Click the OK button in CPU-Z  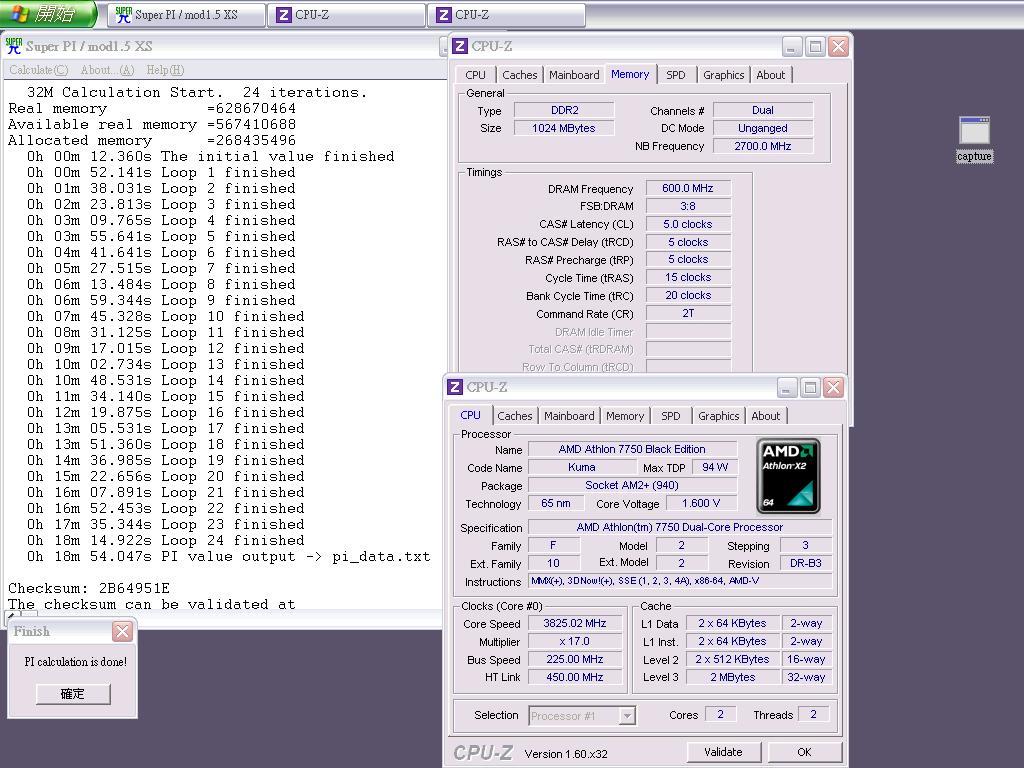(805, 752)
